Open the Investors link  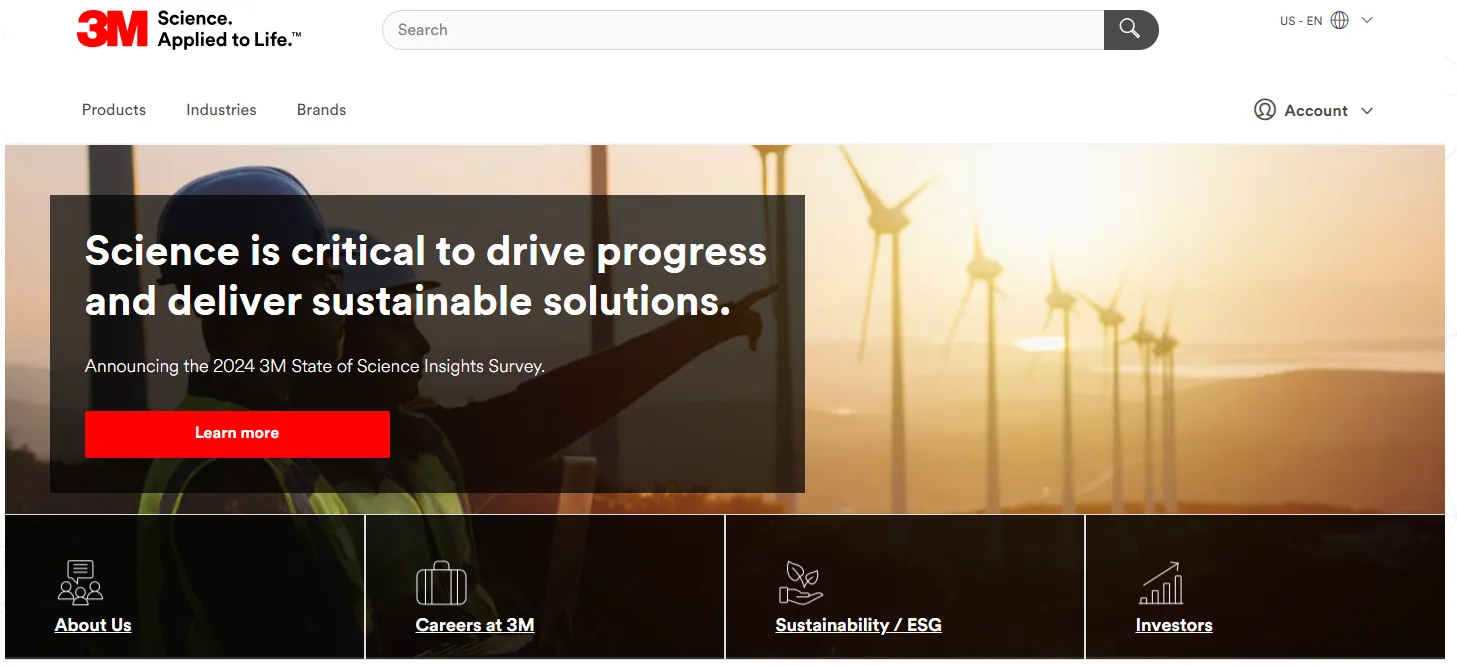click(x=1174, y=625)
